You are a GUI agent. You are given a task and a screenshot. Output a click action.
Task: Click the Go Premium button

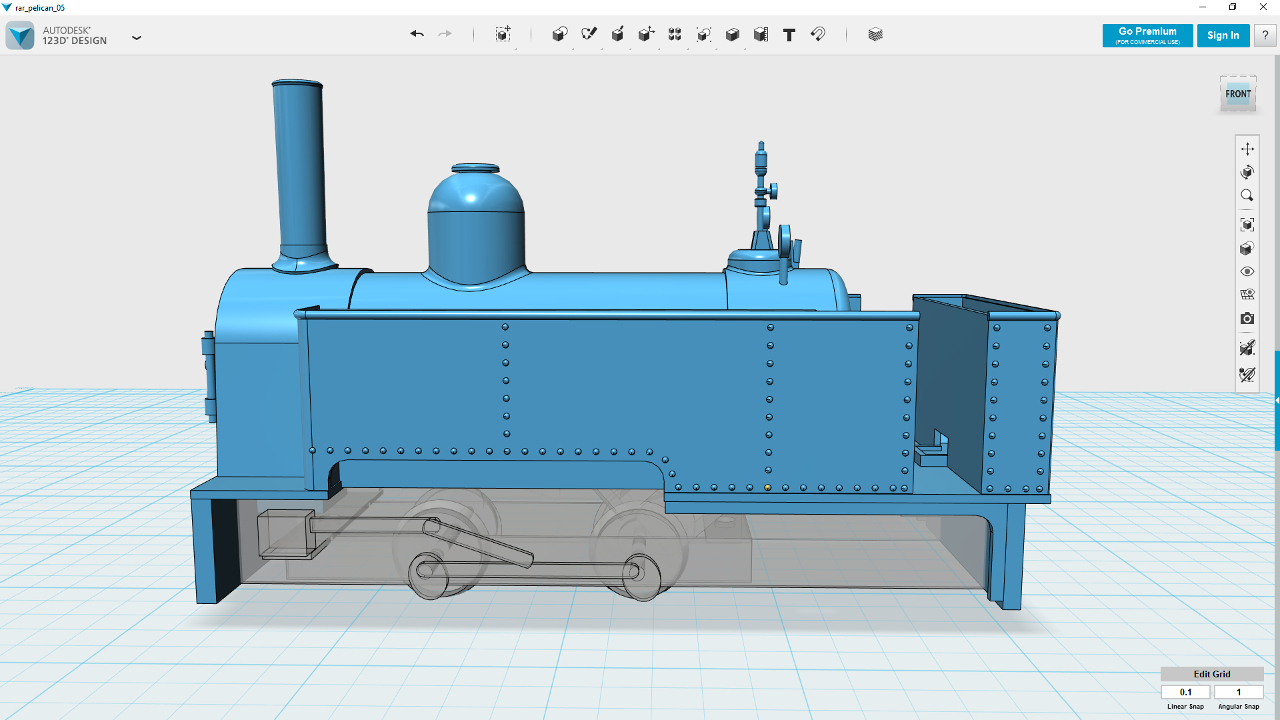(x=1147, y=35)
